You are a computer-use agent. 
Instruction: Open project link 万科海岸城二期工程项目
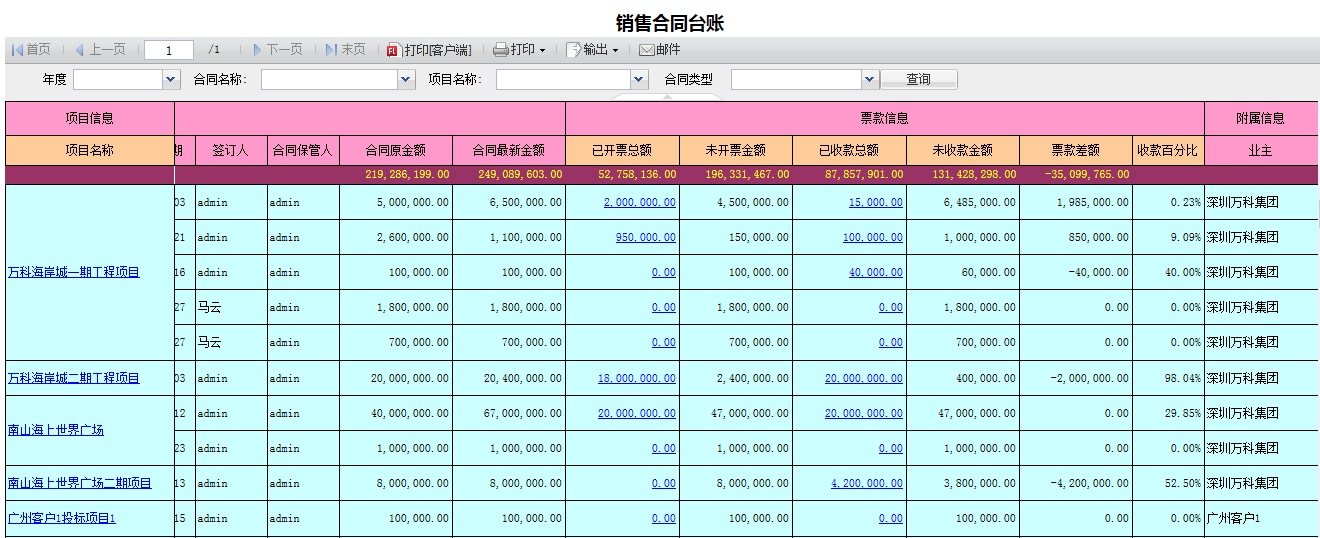[x=74, y=378]
